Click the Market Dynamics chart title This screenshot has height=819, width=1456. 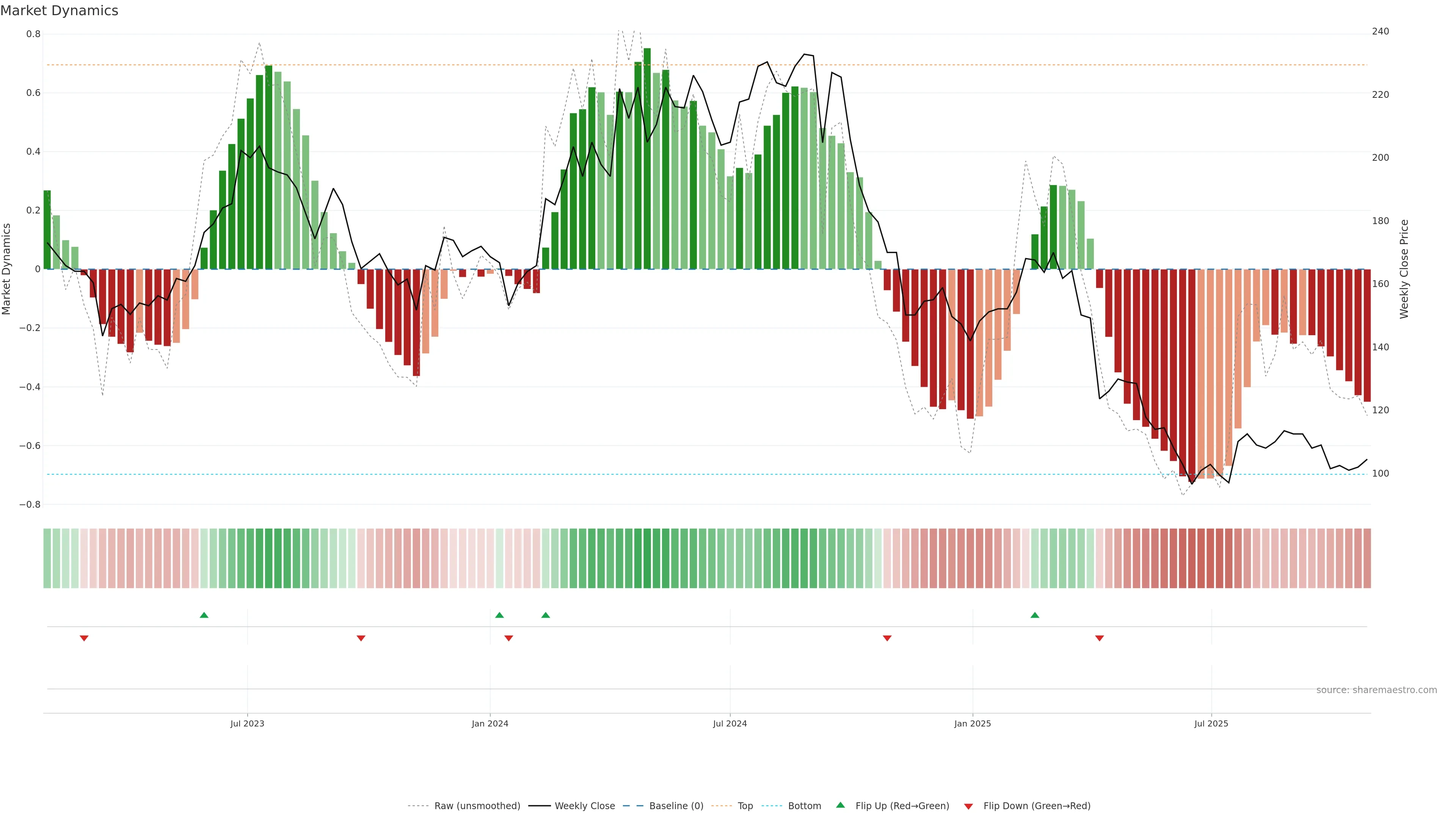pos(60,11)
